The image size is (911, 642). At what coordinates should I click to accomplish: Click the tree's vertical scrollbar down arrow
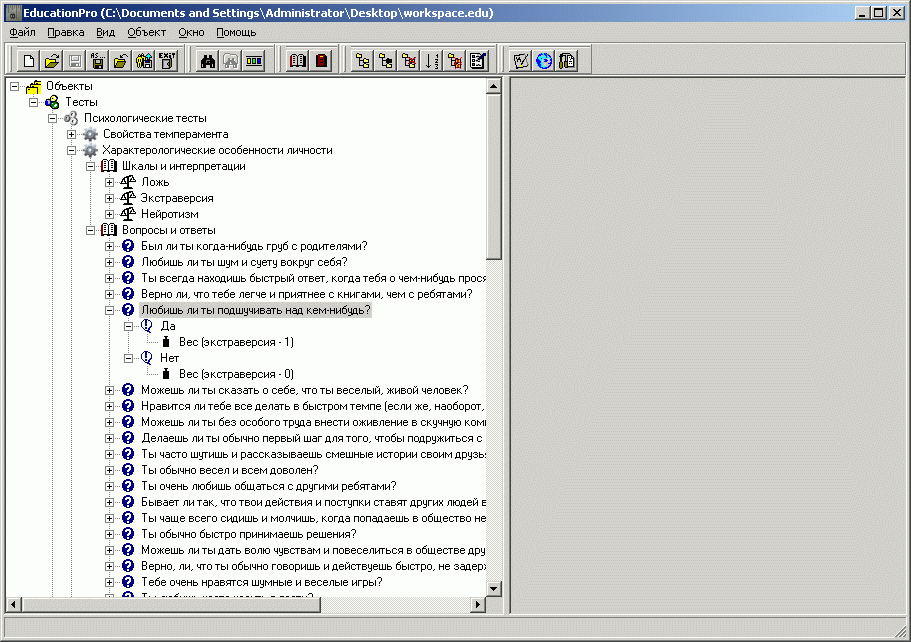(493, 589)
